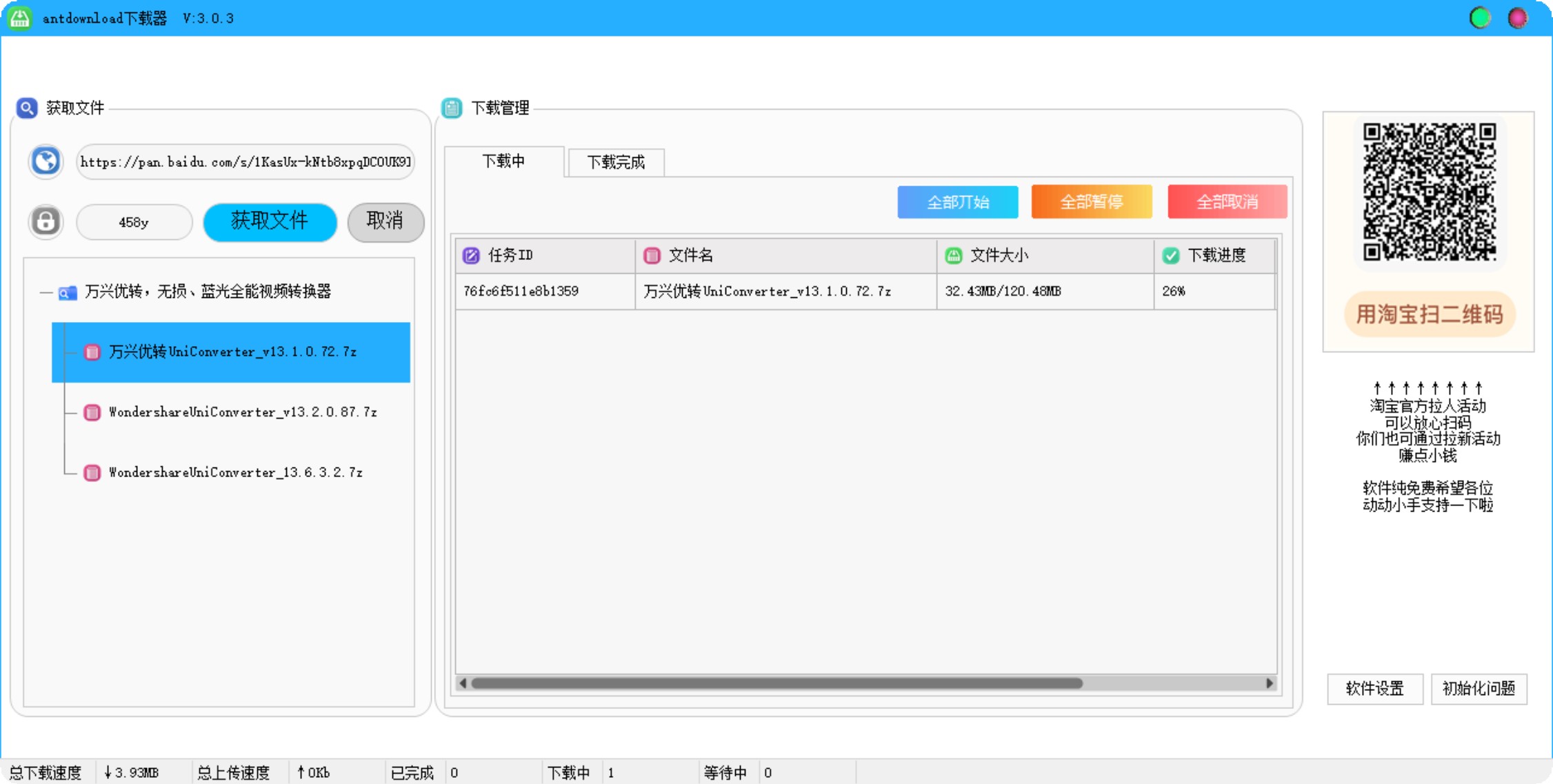The width and height of the screenshot is (1553, 784).
Task: Switch to the 下载中 tab
Action: [x=504, y=161]
